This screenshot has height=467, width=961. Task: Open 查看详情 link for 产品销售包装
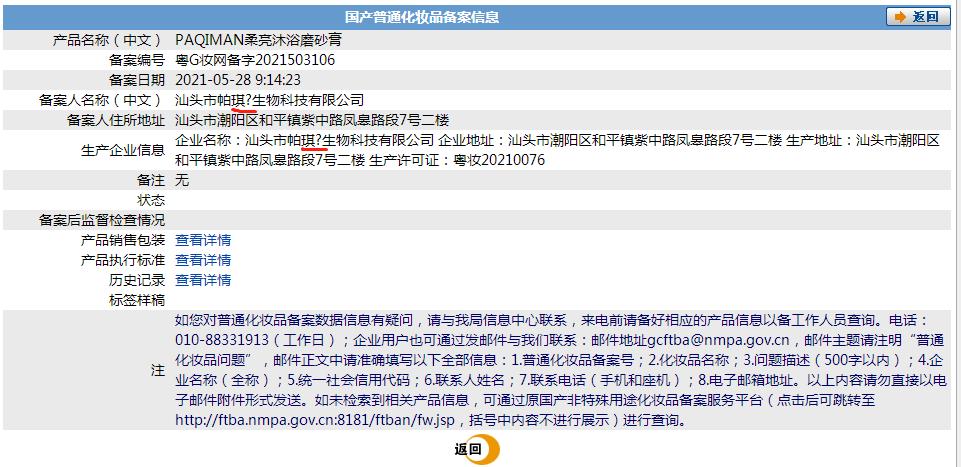coord(203,240)
